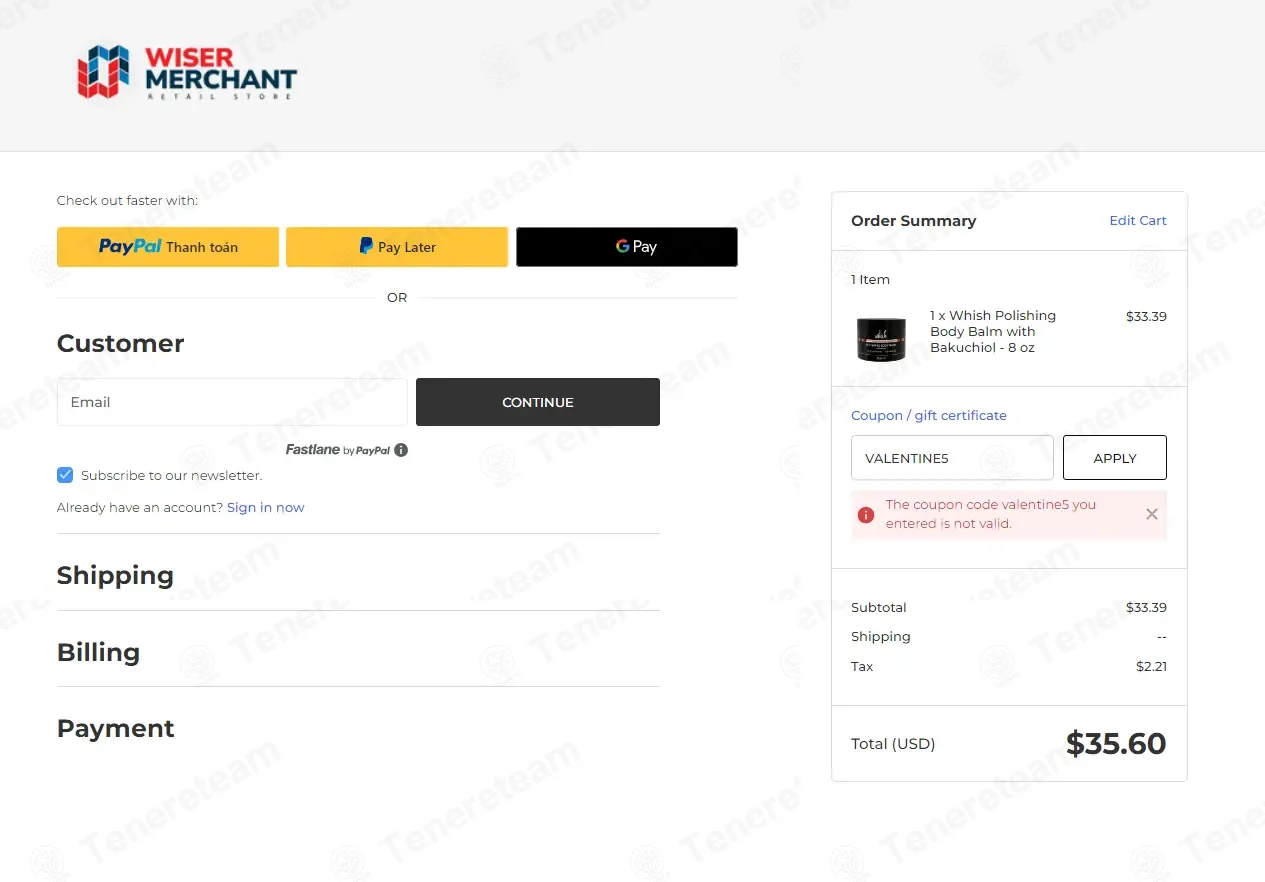Click the $2.21 tax value
This screenshot has width=1265, height=882.
click(x=1151, y=667)
